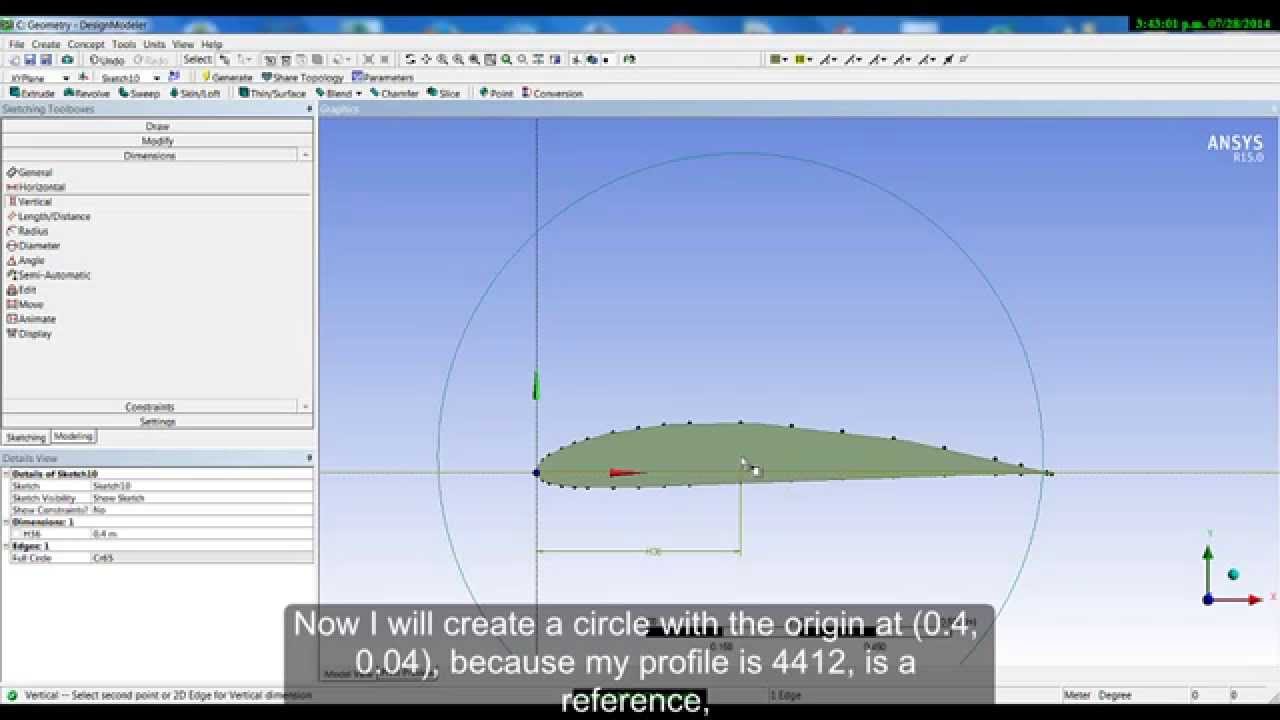Open the Settings toolbox section
Image resolution: width=1280 pixels, height=720 pixels.
click(157, 422)
